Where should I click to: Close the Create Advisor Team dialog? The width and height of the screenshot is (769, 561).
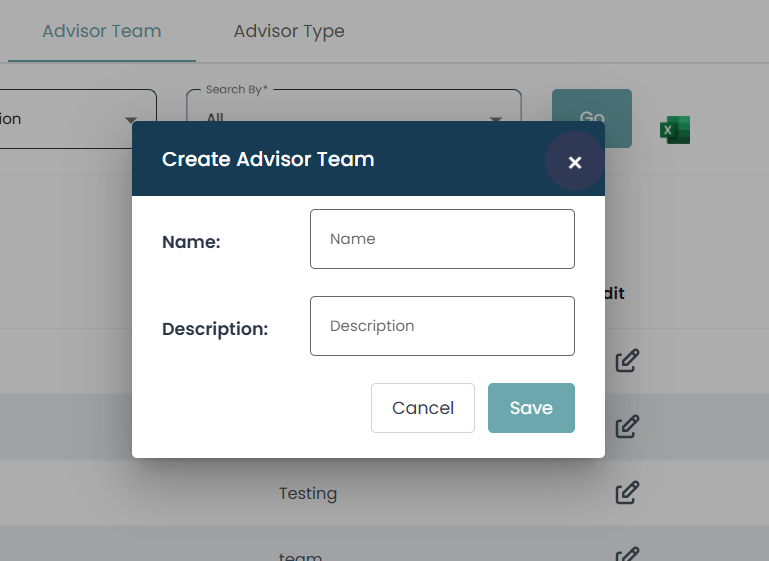(x=574, y=162)
